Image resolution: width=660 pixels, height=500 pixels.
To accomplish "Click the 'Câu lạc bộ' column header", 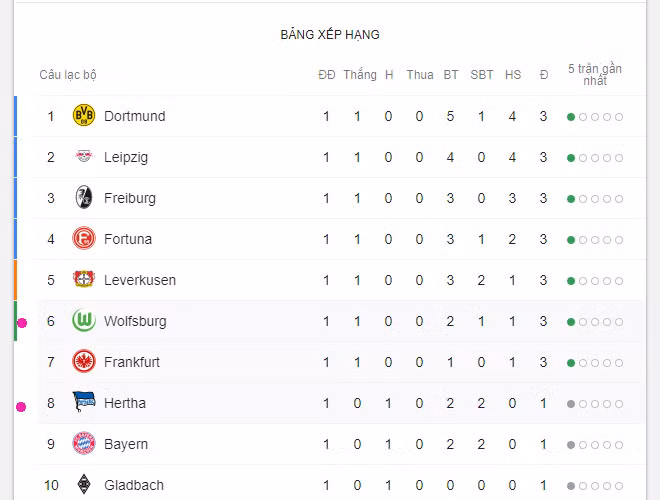I will [x=68, y=75].
